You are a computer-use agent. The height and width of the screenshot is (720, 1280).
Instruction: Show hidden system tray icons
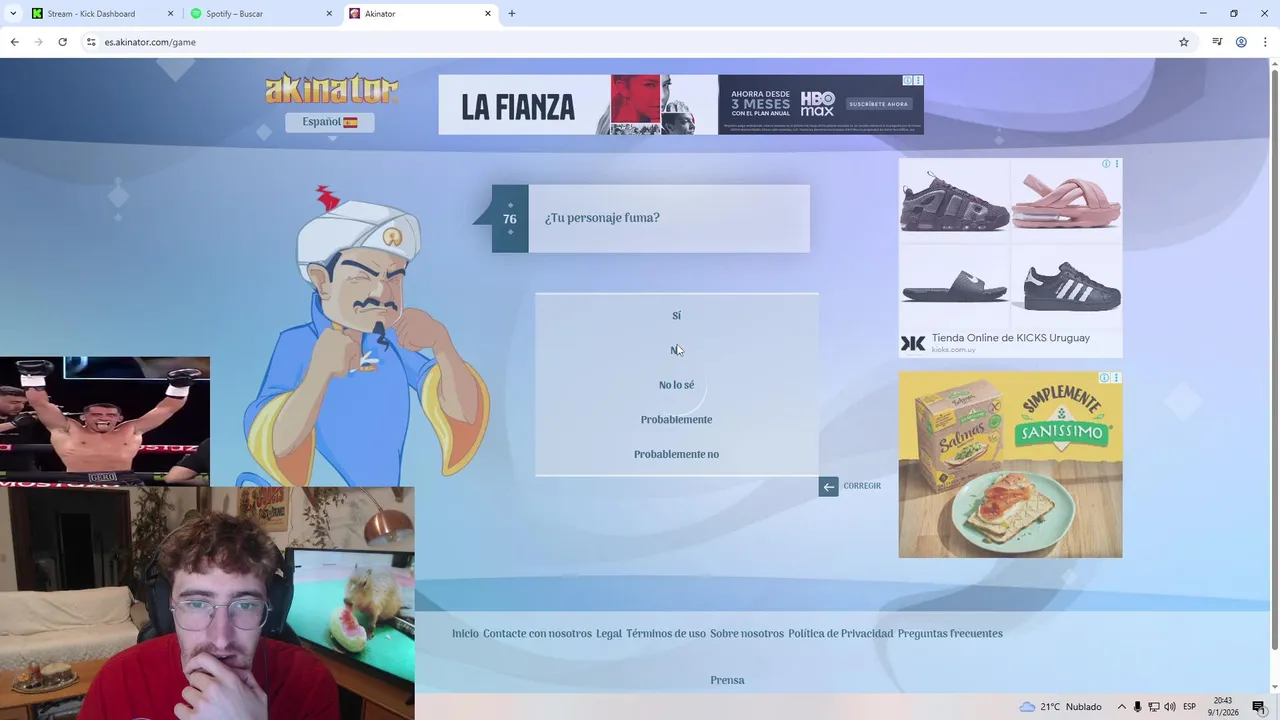(x=1121, y=707)
